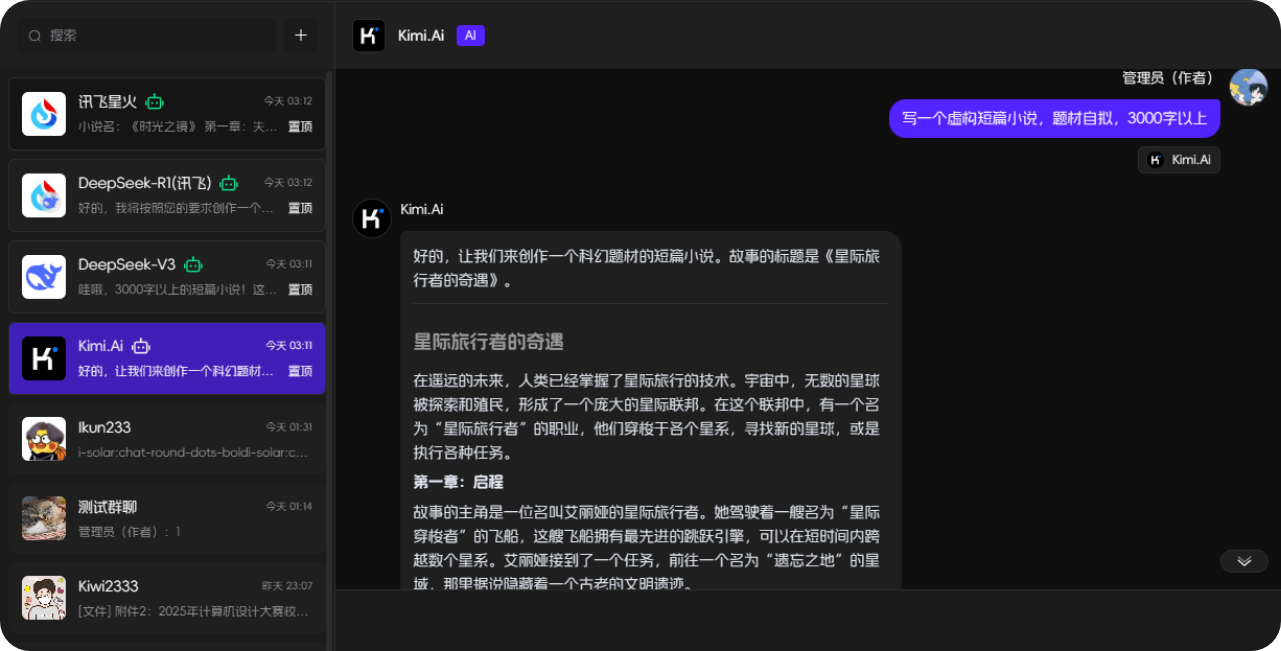
Task: Open the DeepSeek-V3 conversation
Action: point(167,277)
